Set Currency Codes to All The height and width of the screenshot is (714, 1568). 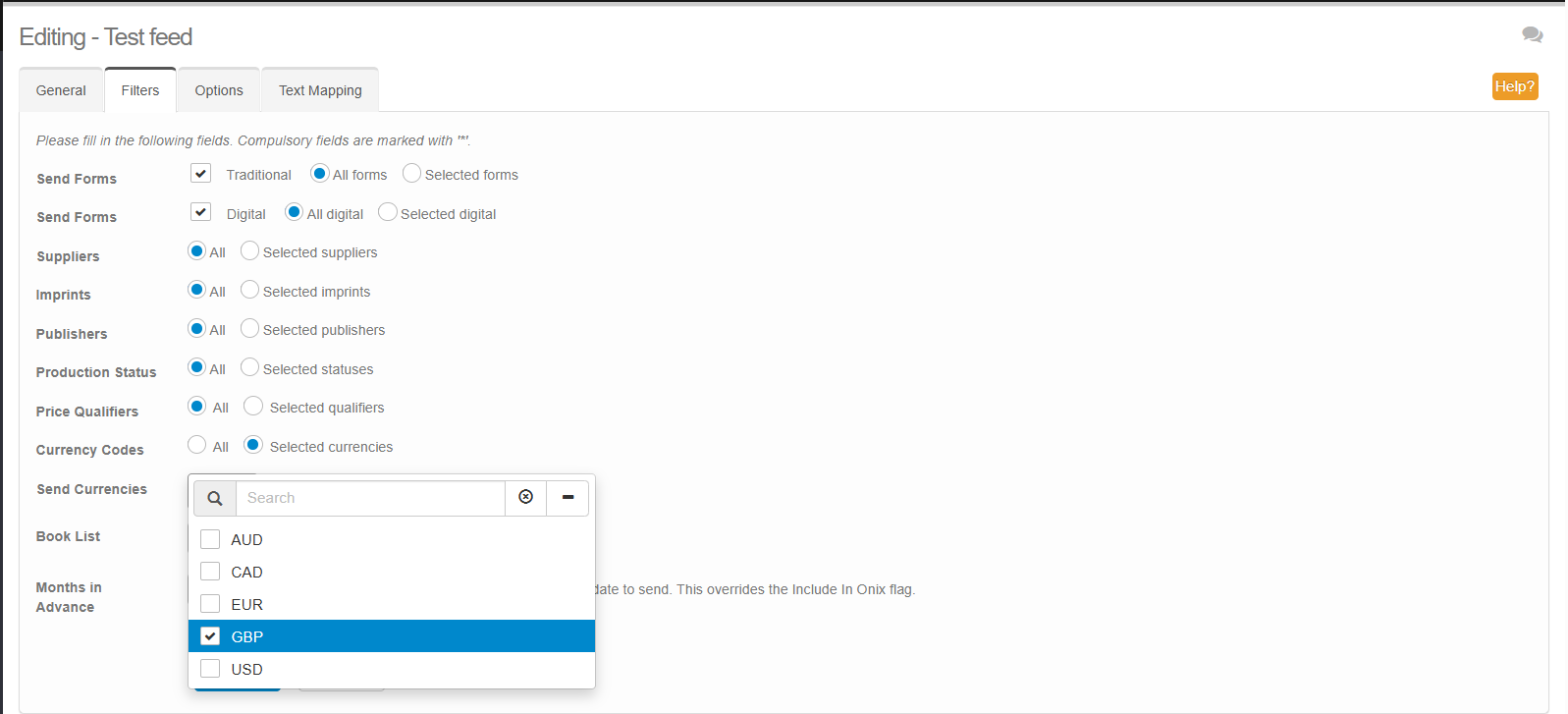click(197, 445)
